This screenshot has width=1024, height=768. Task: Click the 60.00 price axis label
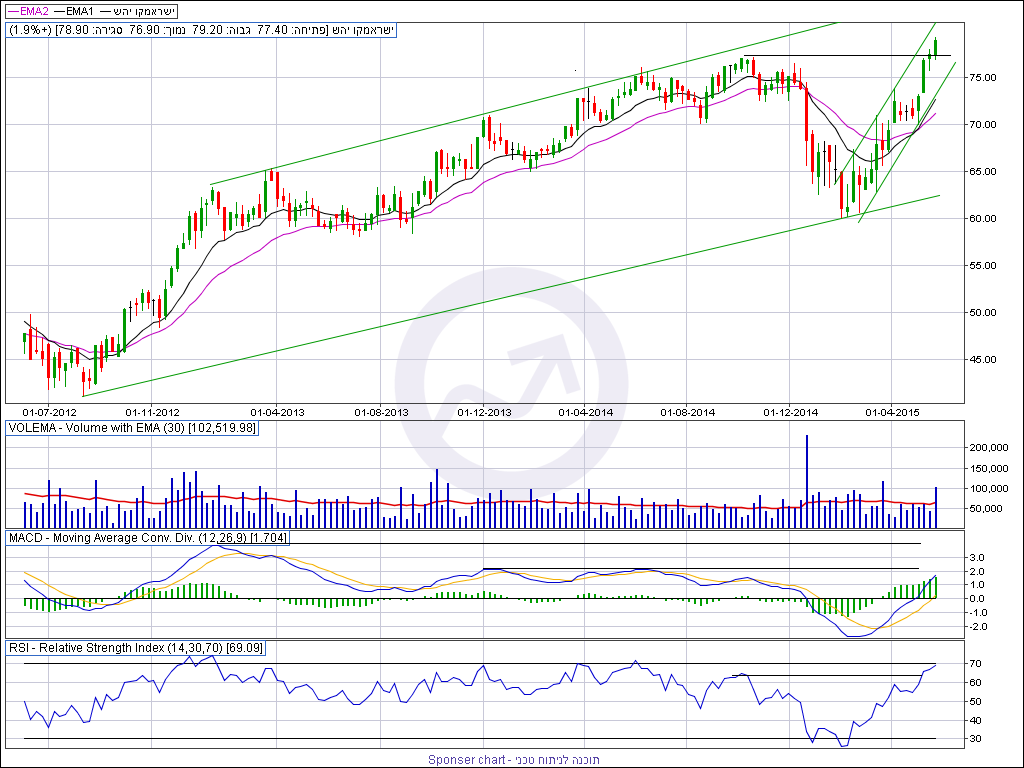coord(982,219)
